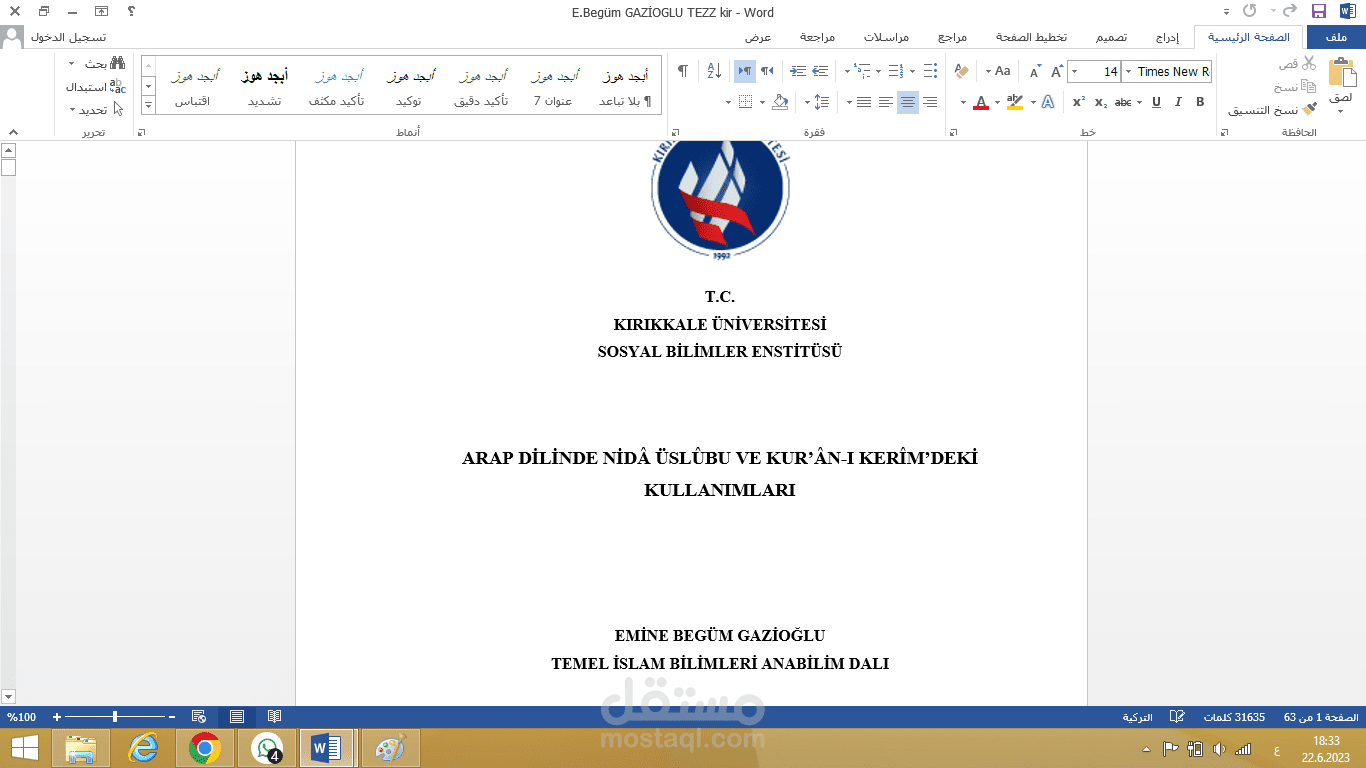
Task: Switch to the Insert (إدراج) tab
Action: coord(1167,37)
